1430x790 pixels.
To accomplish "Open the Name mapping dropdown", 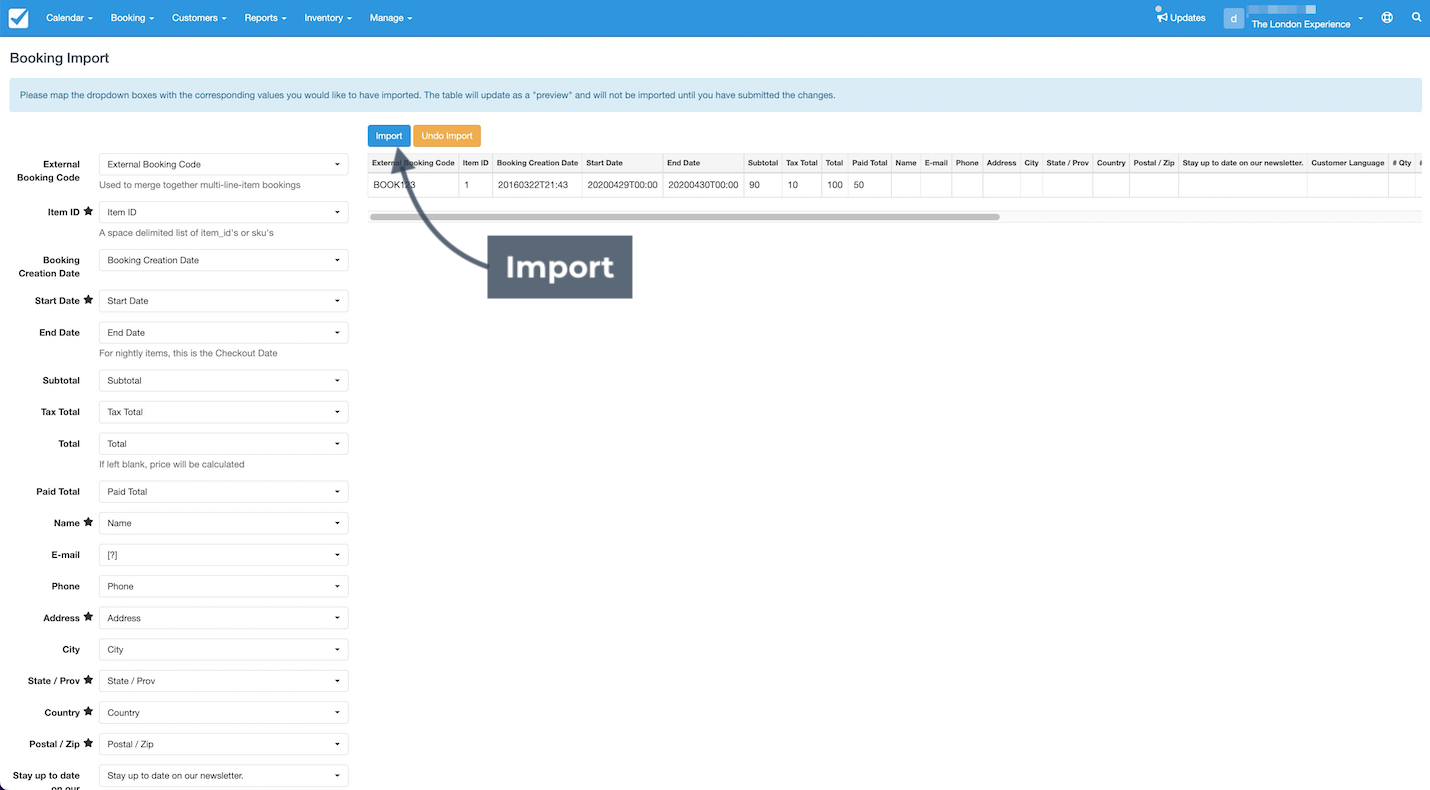I will pos(224,523).
